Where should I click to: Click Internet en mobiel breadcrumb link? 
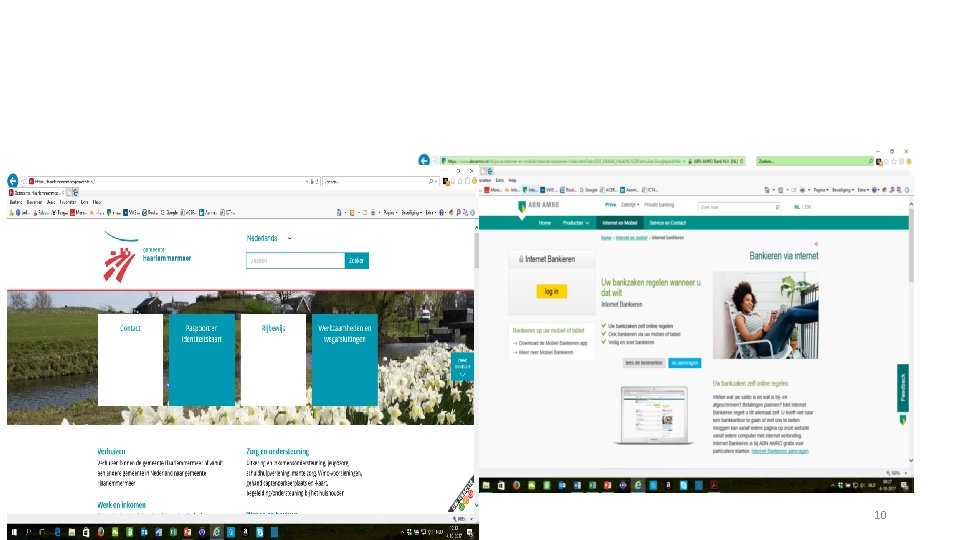[631, 238]
